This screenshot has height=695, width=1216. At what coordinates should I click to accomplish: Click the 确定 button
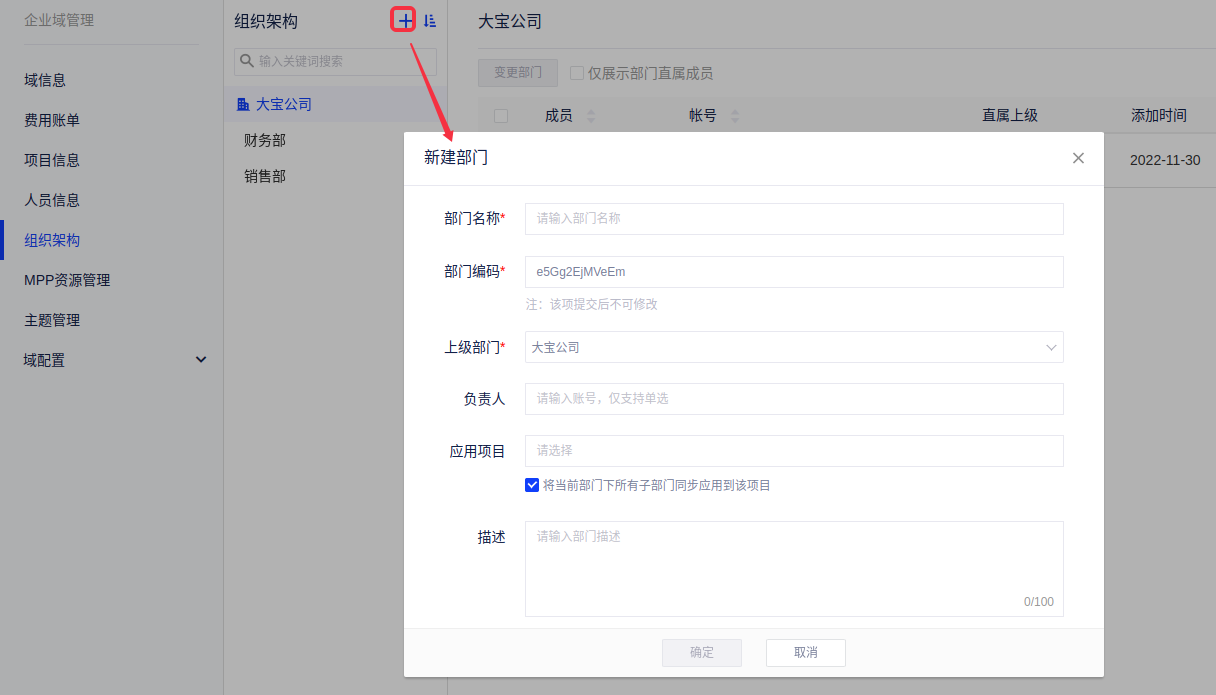(x=702, y=652)
